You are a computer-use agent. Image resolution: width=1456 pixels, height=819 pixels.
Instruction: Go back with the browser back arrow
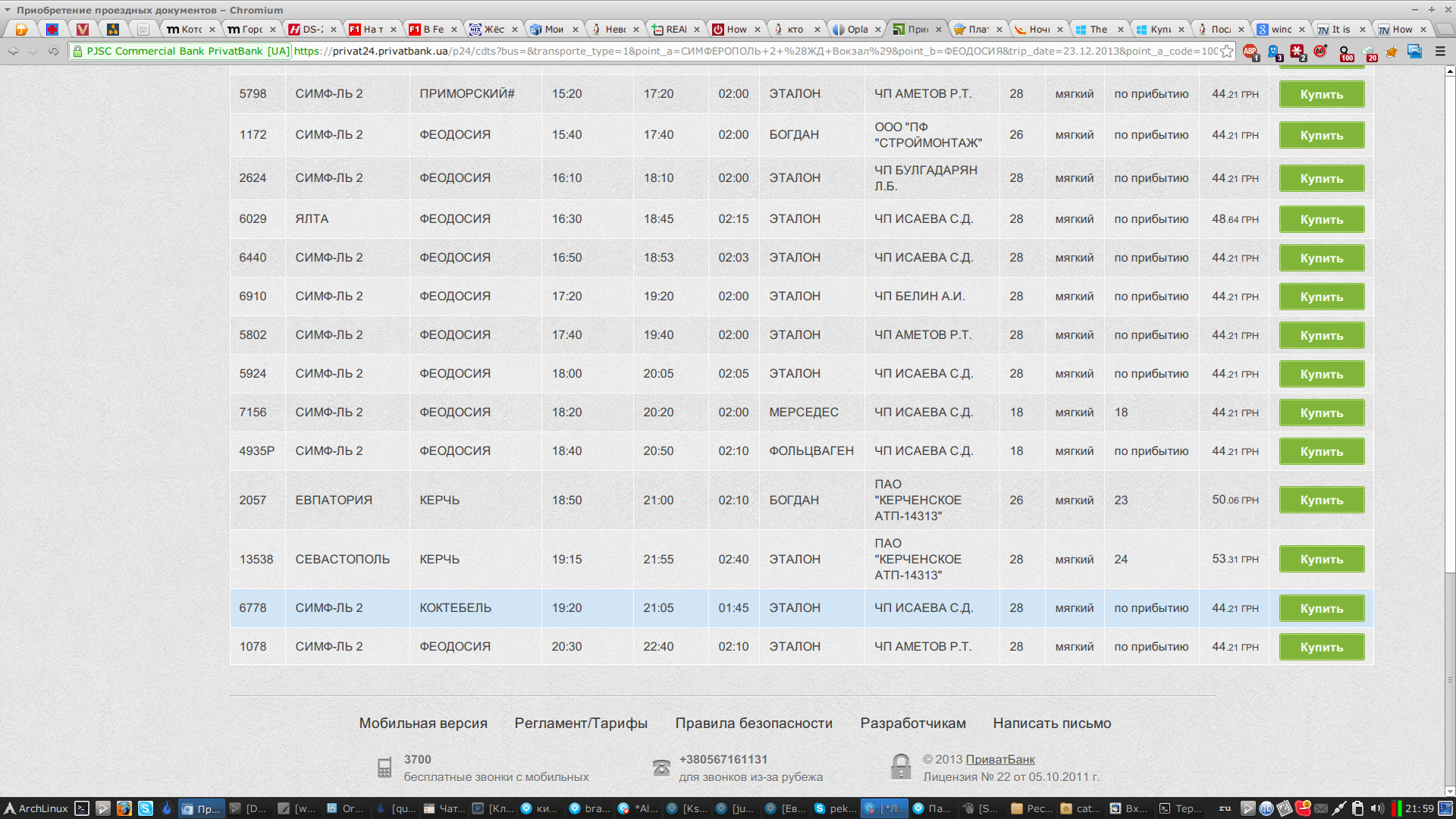coord(13,52)
